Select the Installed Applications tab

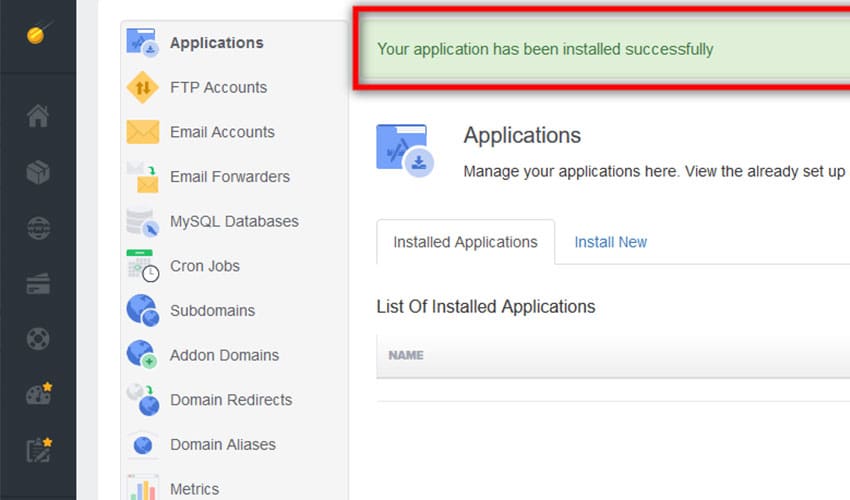pyautogui.click(x=465, y=242)
